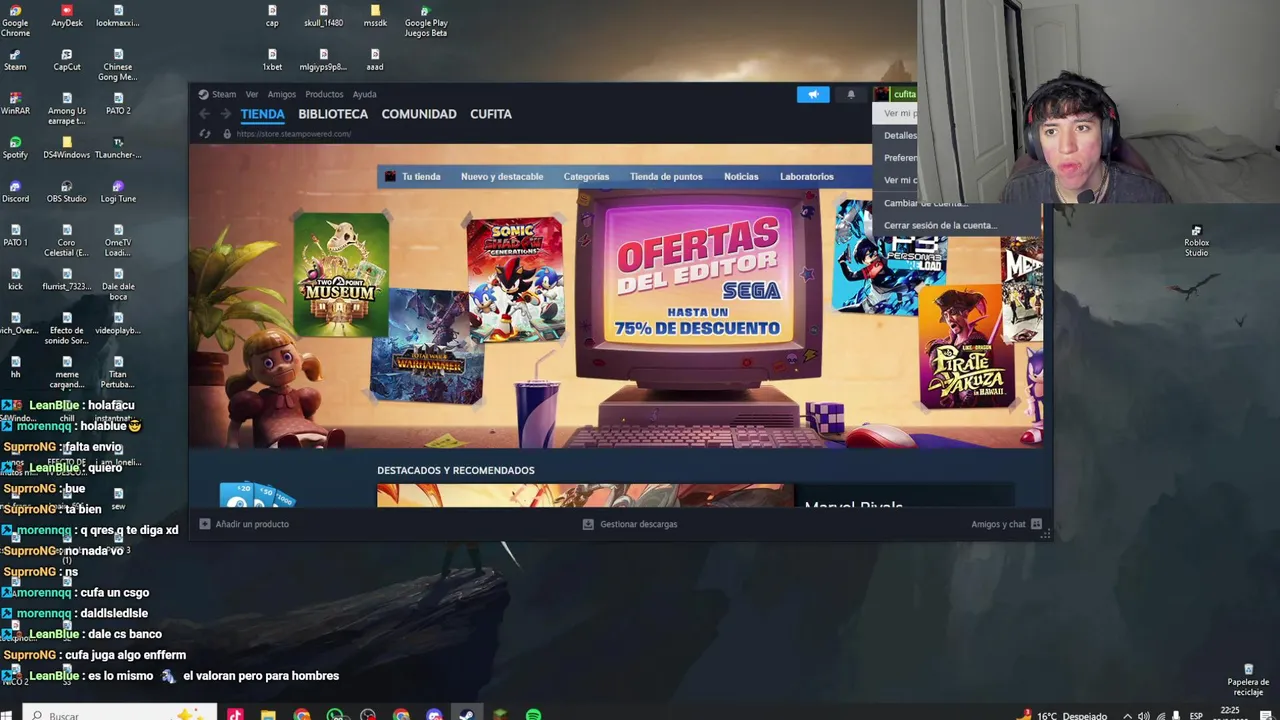
Task: Open Google Chrome desktop shortcut
Action: coord(15,20)
